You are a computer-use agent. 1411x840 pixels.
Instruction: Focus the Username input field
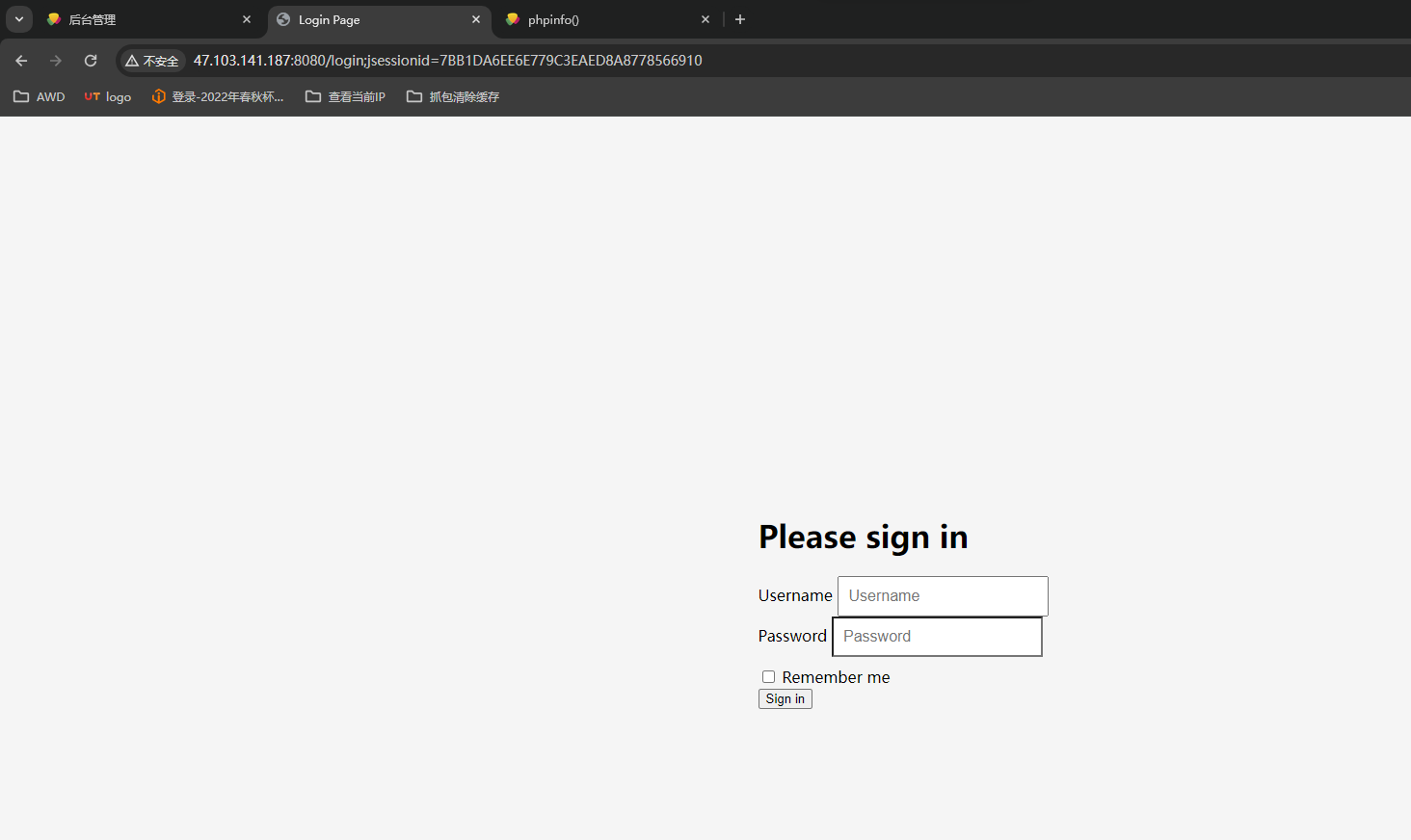(x=943, y=596)
